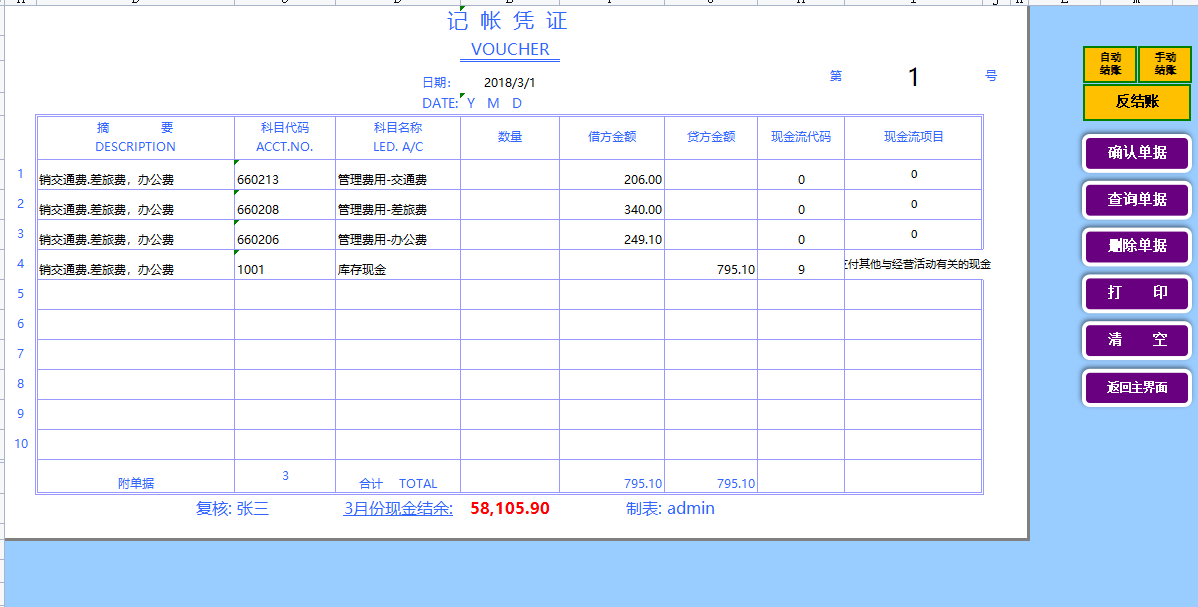This screenshot has width=1198, height=607.
Task: Select the 现金流代码 column header
Action: pyautogui.click(x=801, y=138)
